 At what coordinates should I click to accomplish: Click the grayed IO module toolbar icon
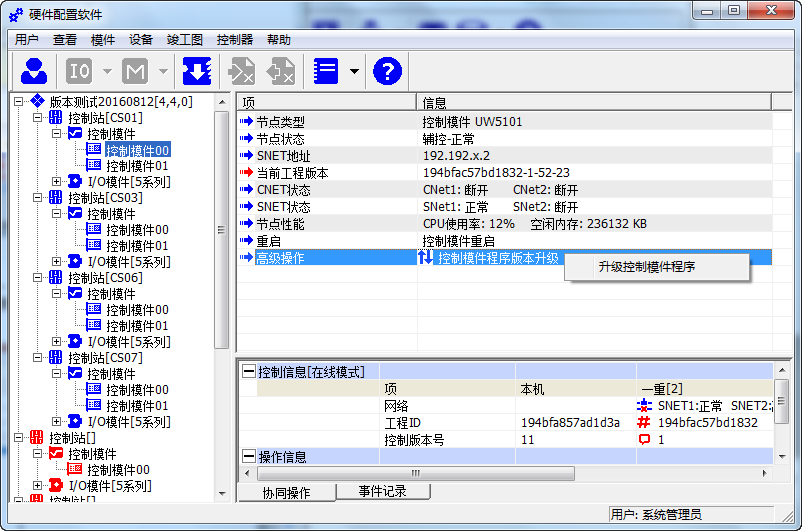(79, 71)
